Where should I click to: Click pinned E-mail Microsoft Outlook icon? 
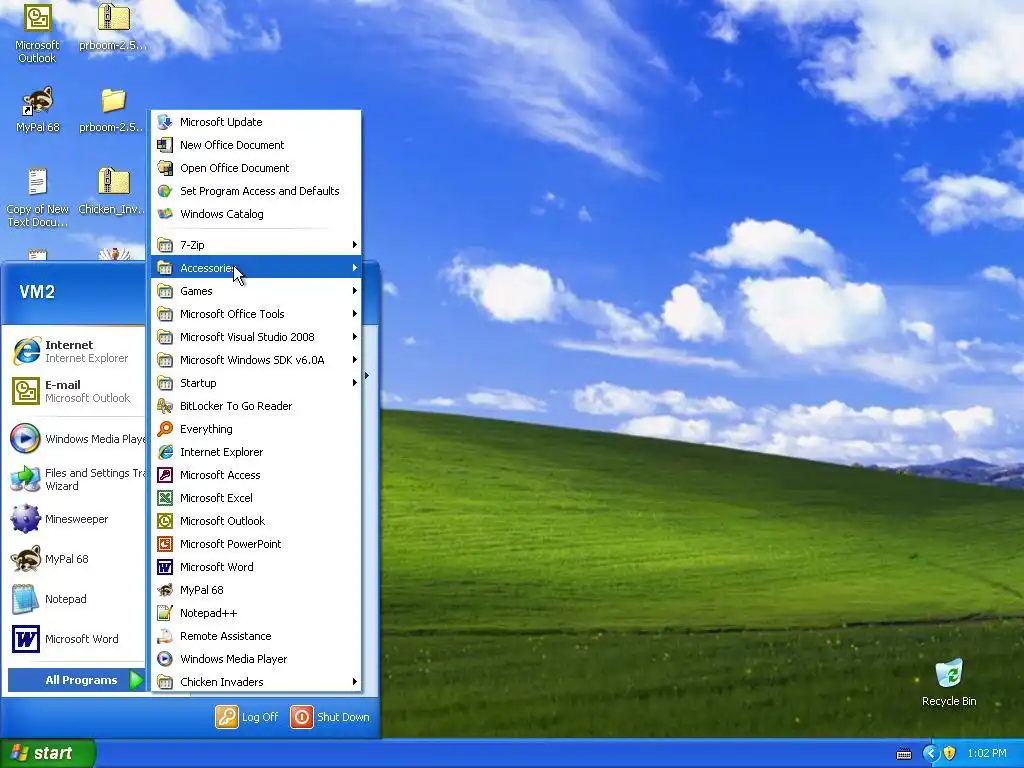click(x=26, y=391)
